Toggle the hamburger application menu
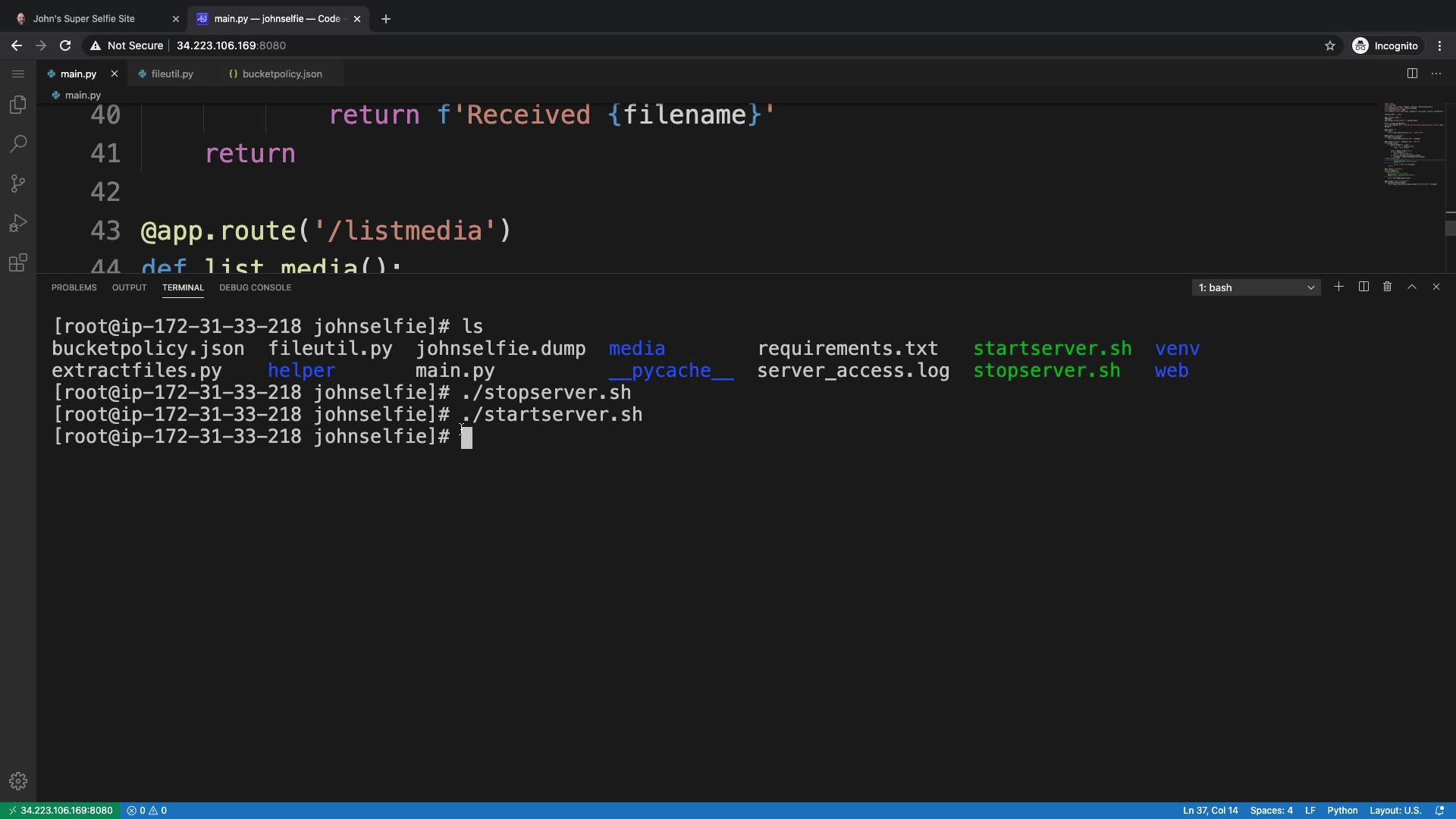The height and width of the screenshot is (819, 1456). [18, 74]
